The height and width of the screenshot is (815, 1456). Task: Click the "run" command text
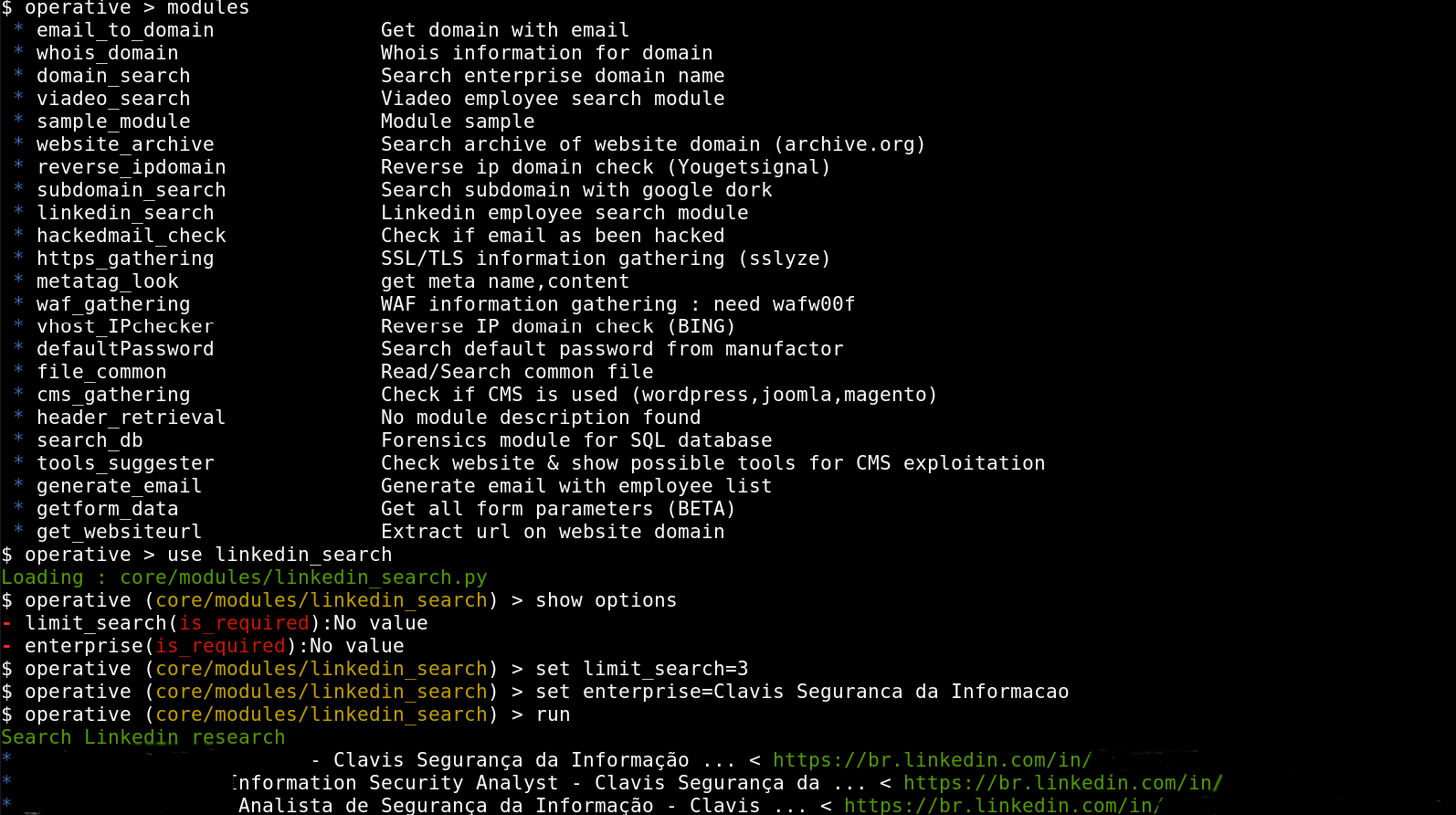pos(553,714)
